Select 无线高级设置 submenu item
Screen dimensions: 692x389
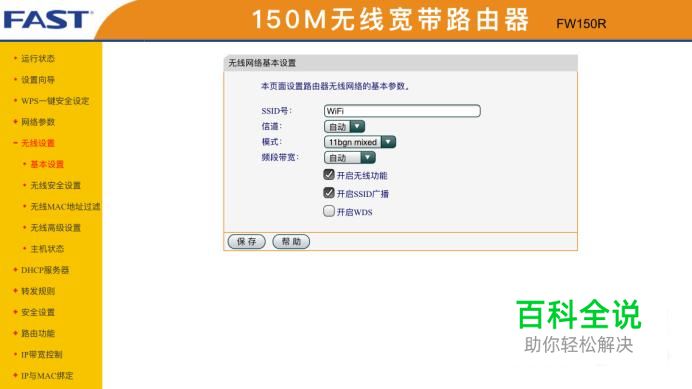pos(56,228)
